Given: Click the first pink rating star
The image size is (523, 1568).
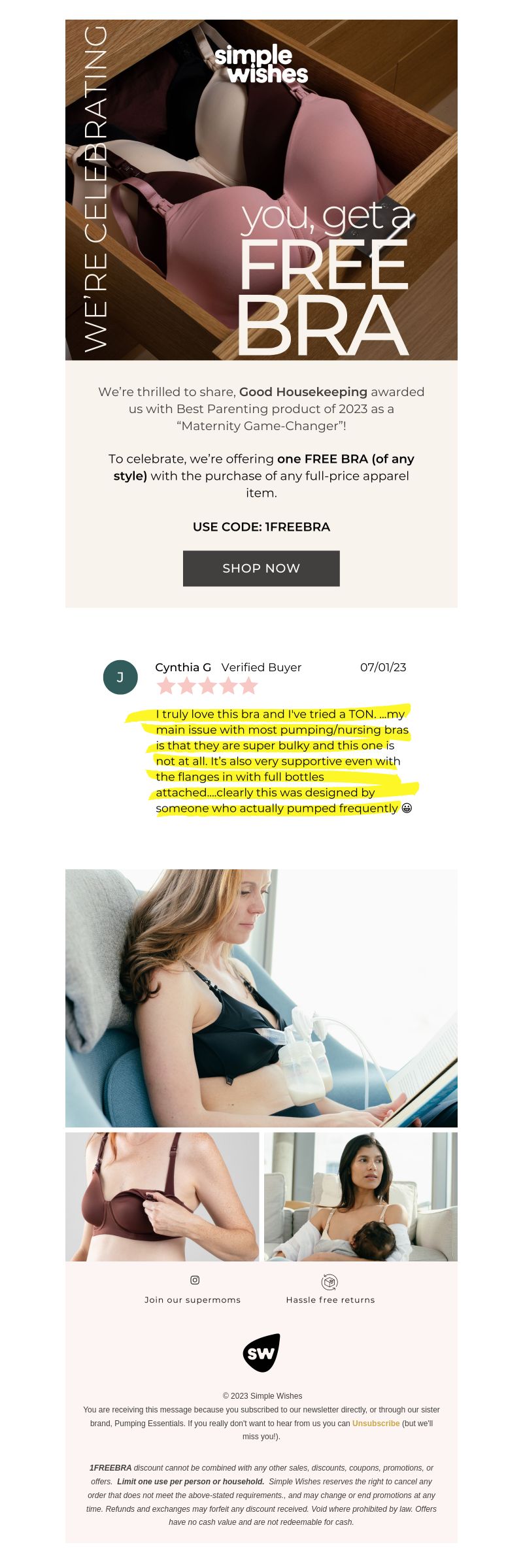Looking at the screenshot, I should coord(166,686).
